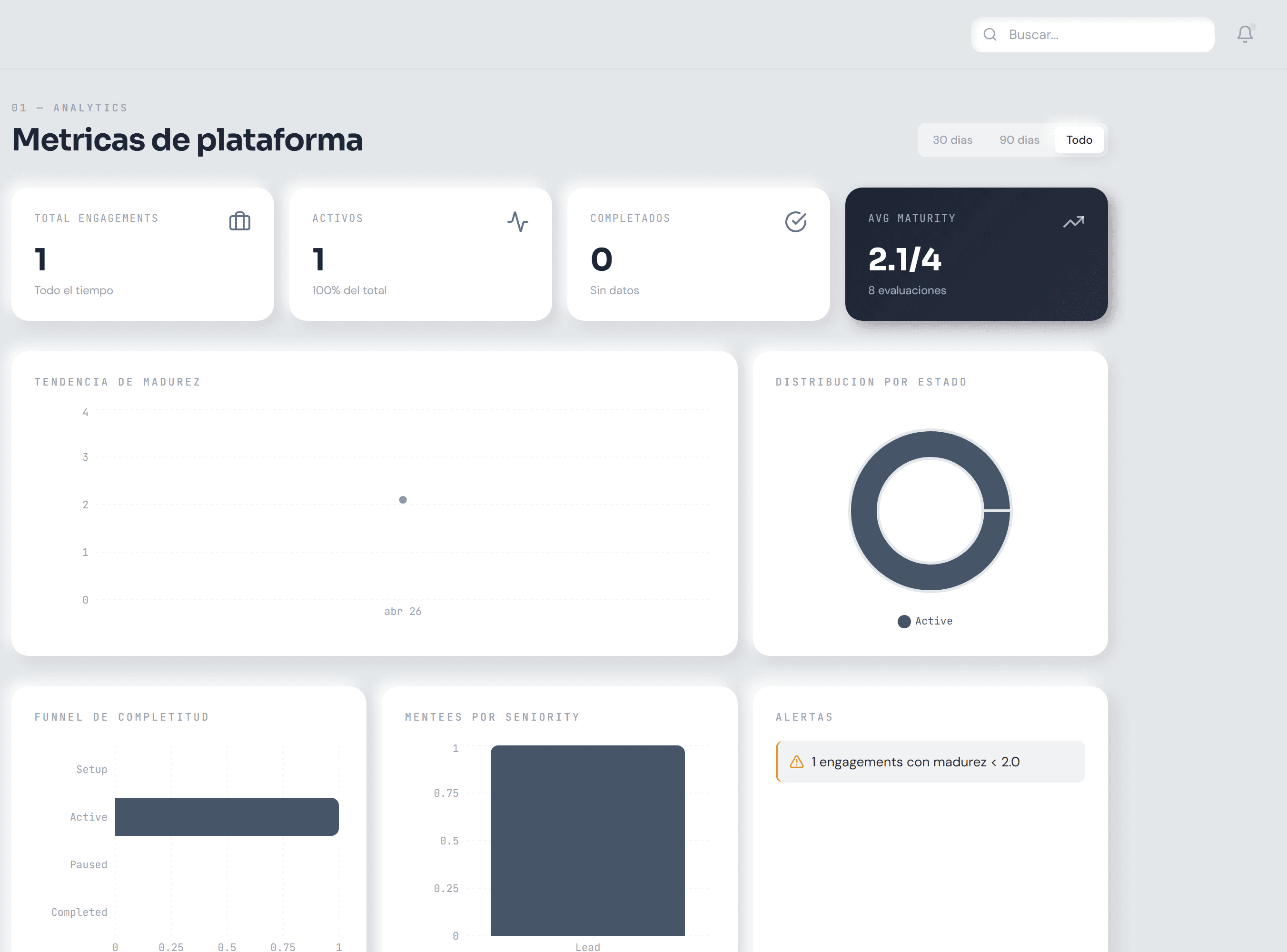Click the activity pulse icon on Activos card
The height and width of the screenshot is (952, 1287).
click(x=517, y=221)
